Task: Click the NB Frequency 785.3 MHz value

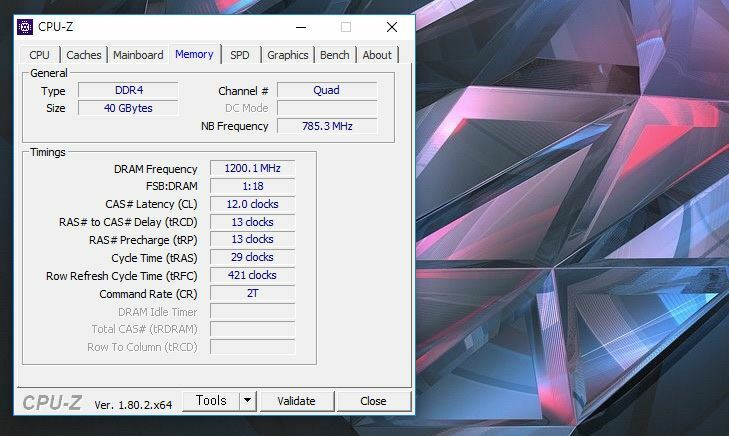Action: tap(327, 126)
